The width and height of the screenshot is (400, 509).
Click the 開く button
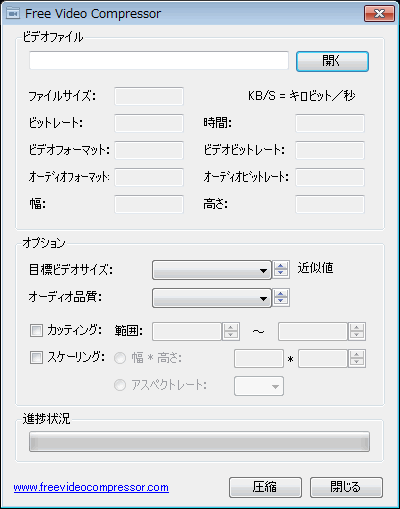[x=332, y=61]
